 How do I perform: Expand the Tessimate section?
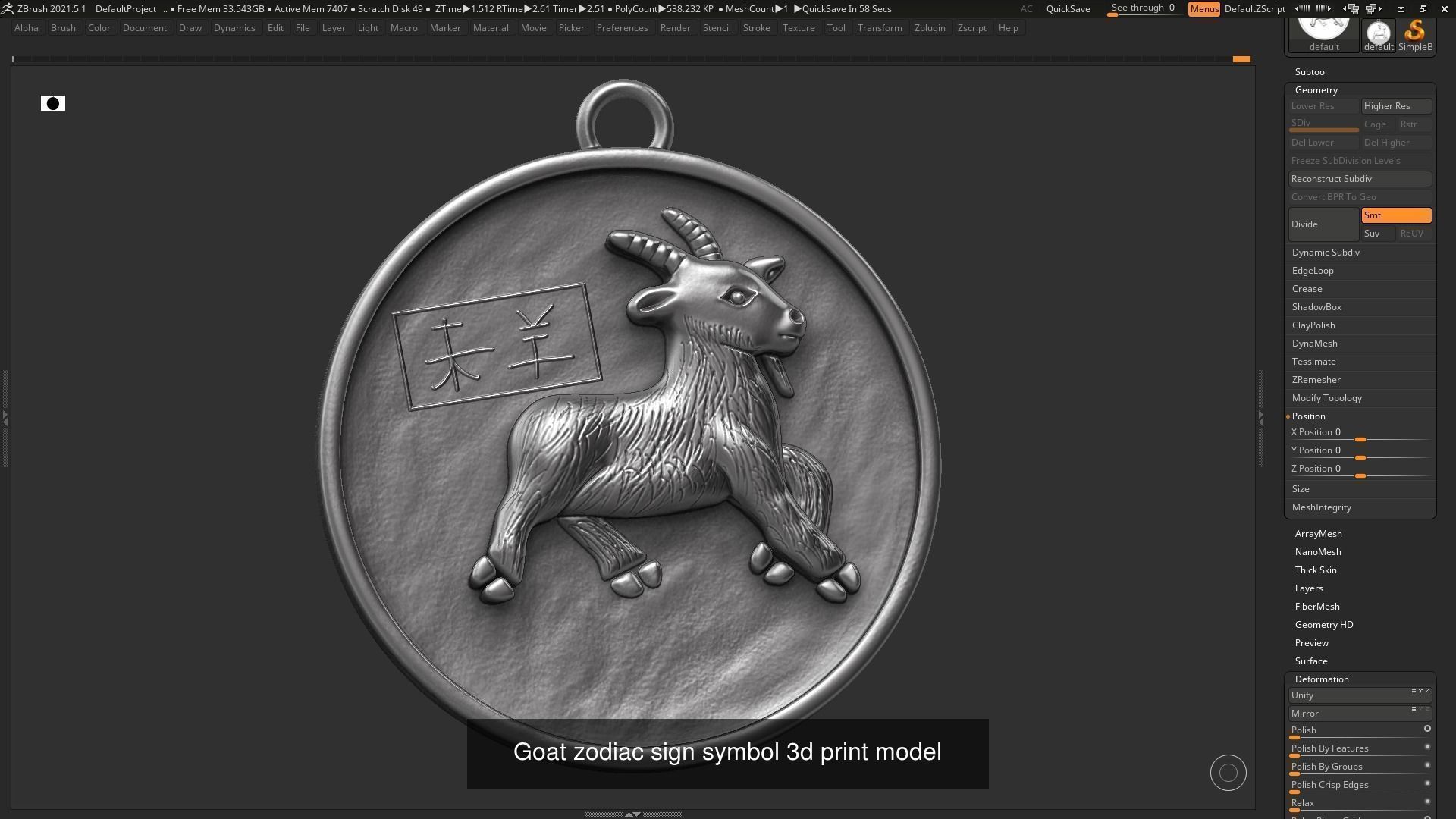(1313, 362)
